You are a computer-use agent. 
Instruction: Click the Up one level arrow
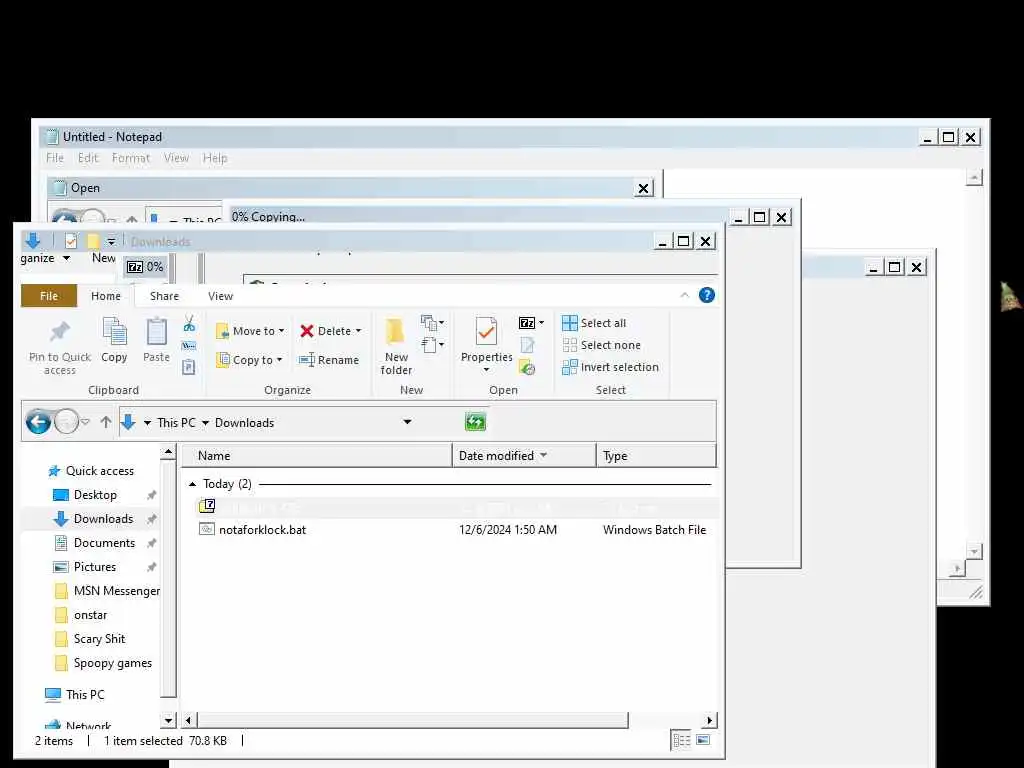(106, 422)
